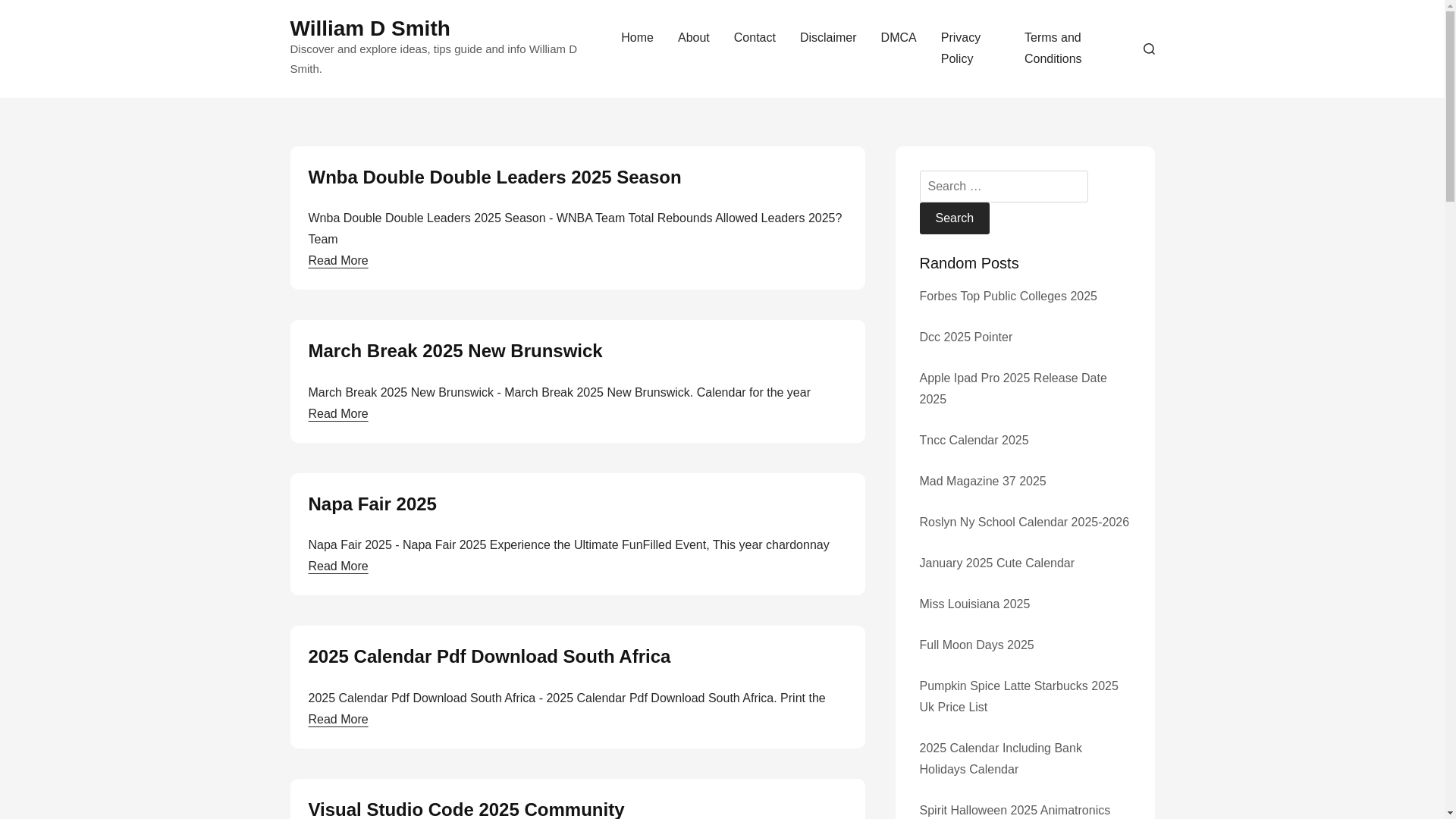Screen dimensions: 1456x819
Task: Focus the sidebar search input field
Action: [1003, 187]
